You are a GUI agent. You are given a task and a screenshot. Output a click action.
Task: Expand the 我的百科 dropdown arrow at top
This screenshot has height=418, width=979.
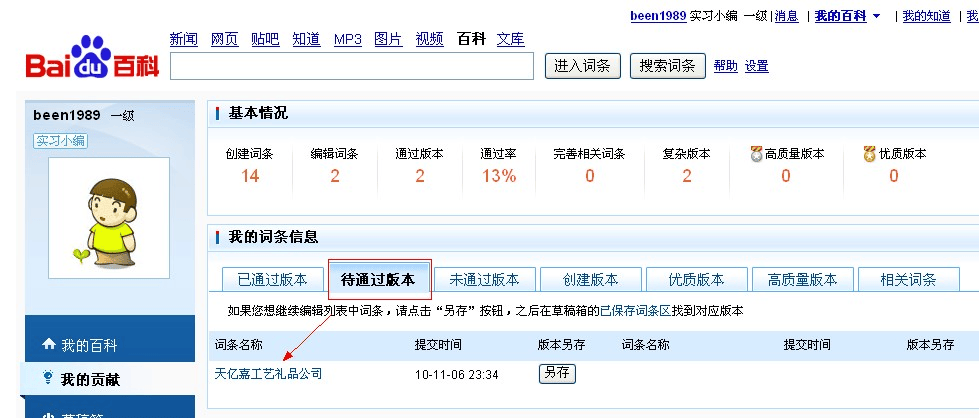877,16
